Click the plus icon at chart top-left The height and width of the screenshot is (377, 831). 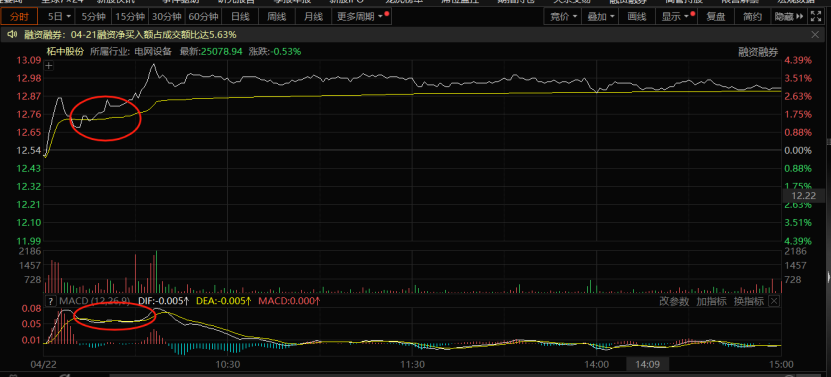click(x=49, y=66)
